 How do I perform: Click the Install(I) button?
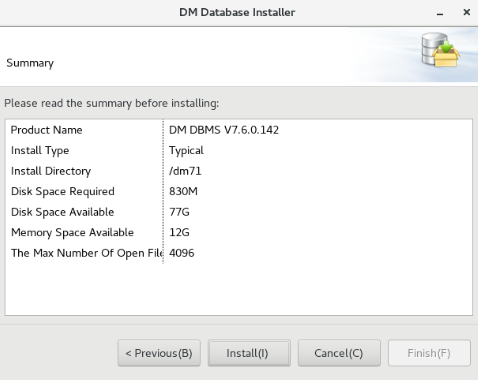click(x=249, y=353)
